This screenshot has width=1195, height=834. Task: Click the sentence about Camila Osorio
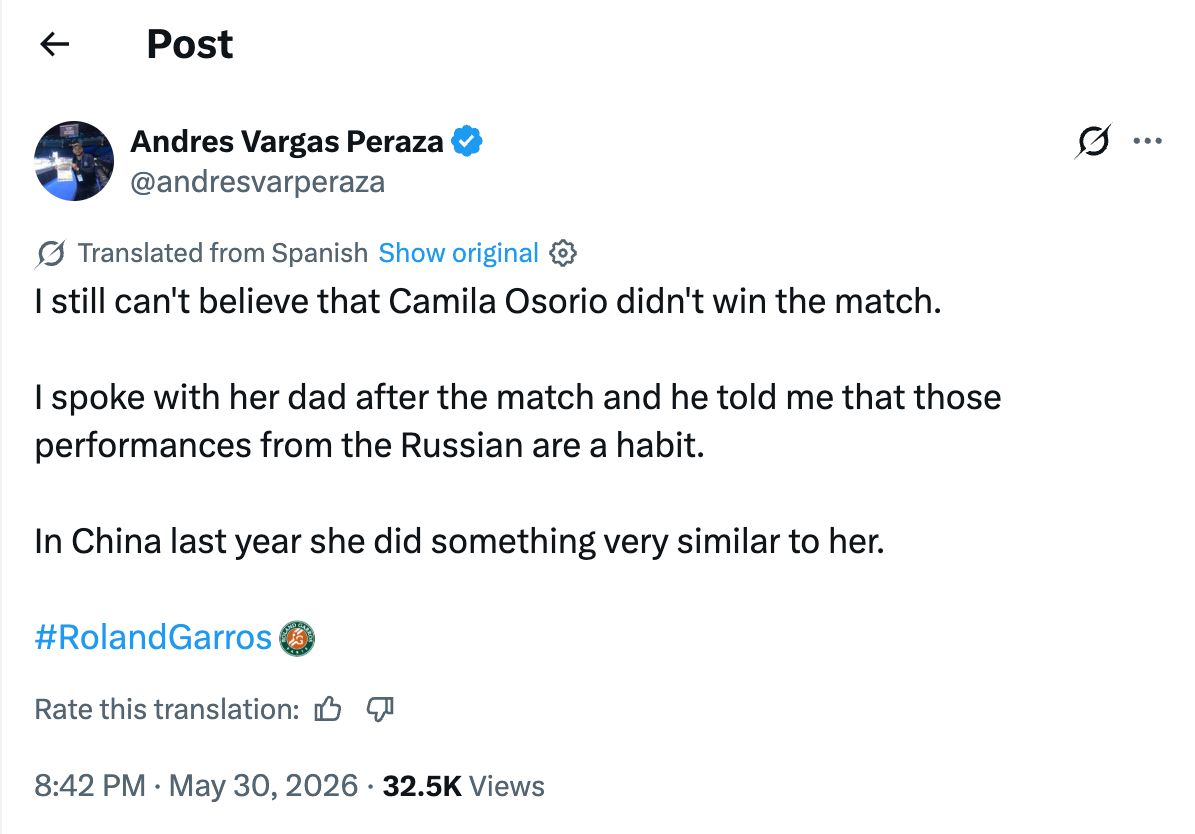[x=488, y=302]
